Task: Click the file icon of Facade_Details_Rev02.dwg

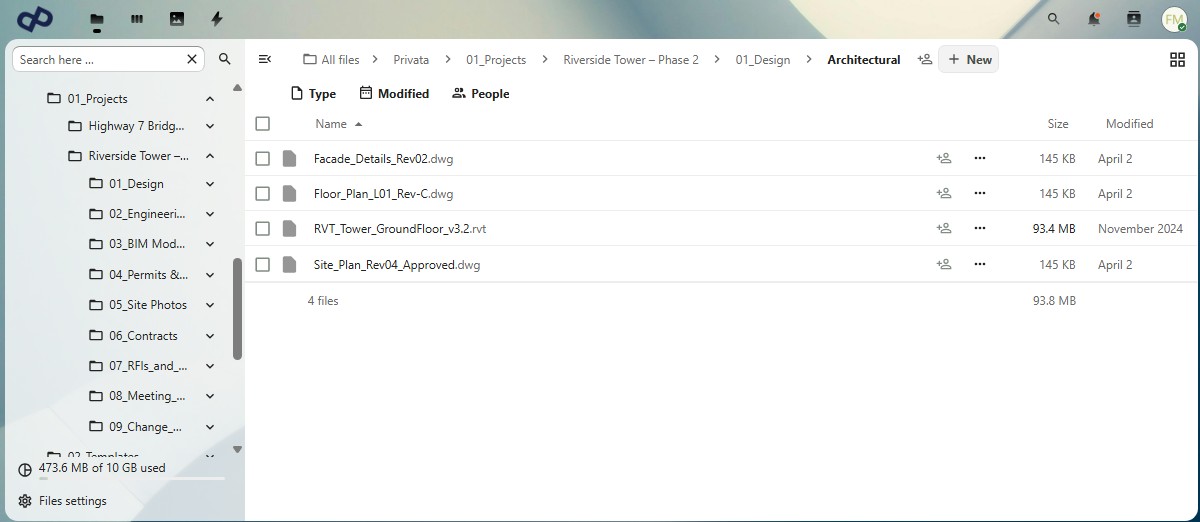Action: 290,158
